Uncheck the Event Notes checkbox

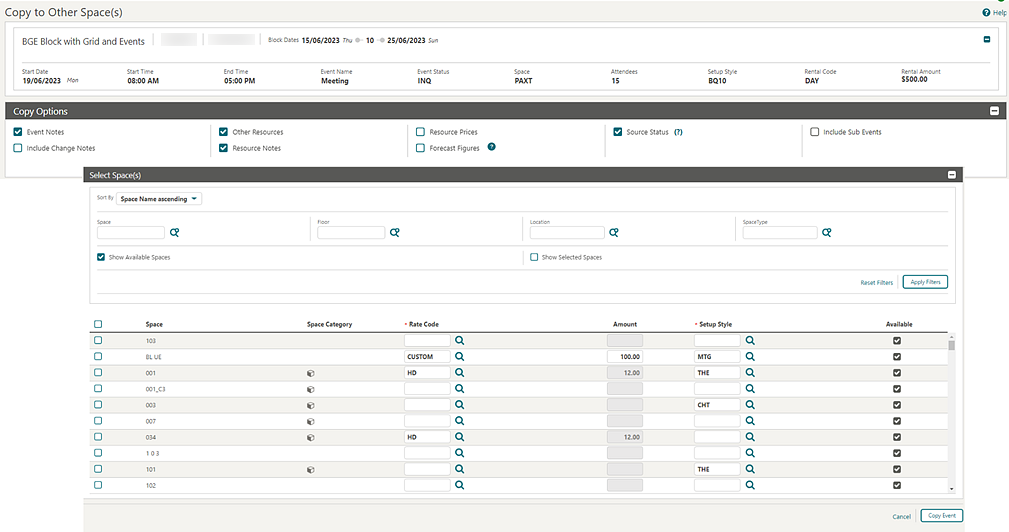click(x=18, y=132)
